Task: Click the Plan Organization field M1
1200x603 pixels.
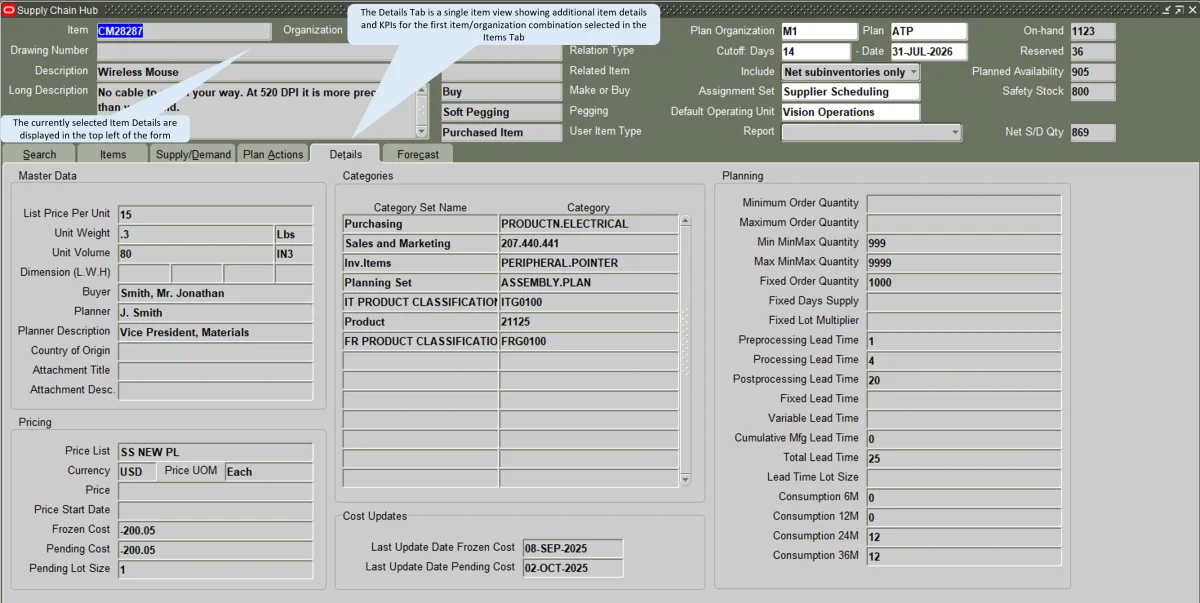Action: tap(819, 31)
